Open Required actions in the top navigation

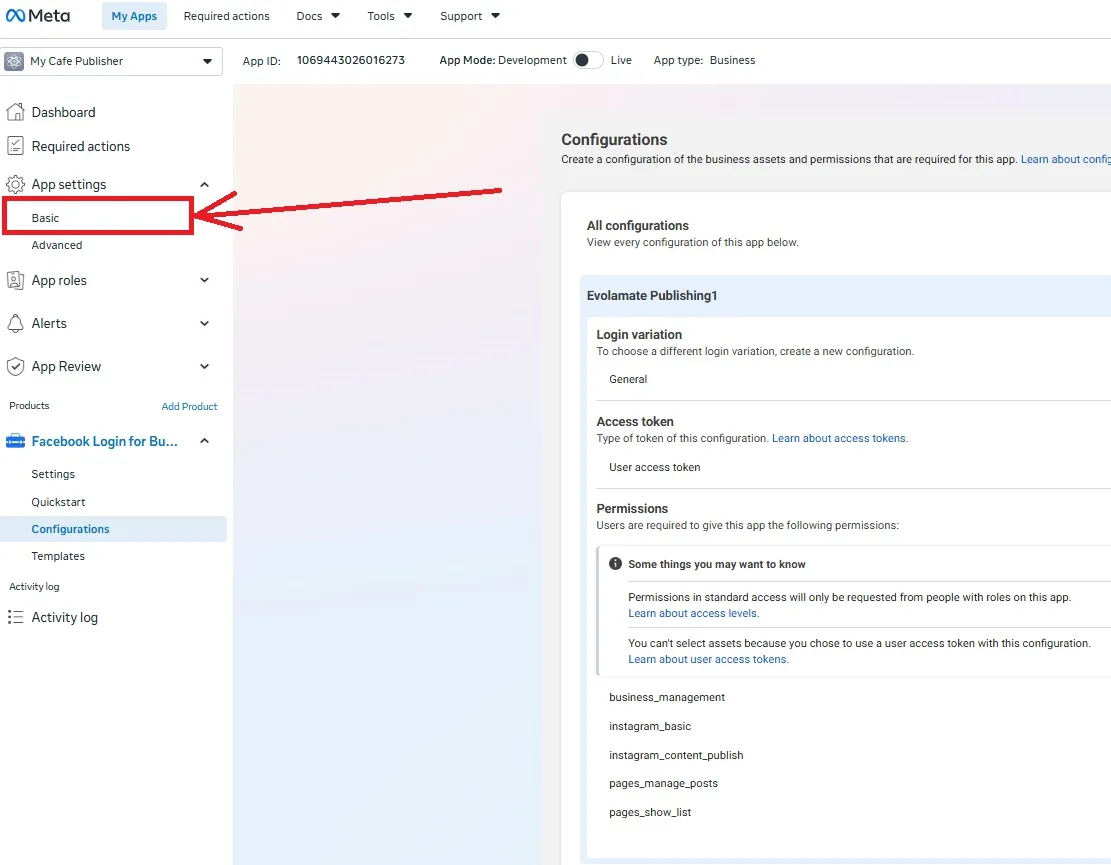(x=227, y=16)
